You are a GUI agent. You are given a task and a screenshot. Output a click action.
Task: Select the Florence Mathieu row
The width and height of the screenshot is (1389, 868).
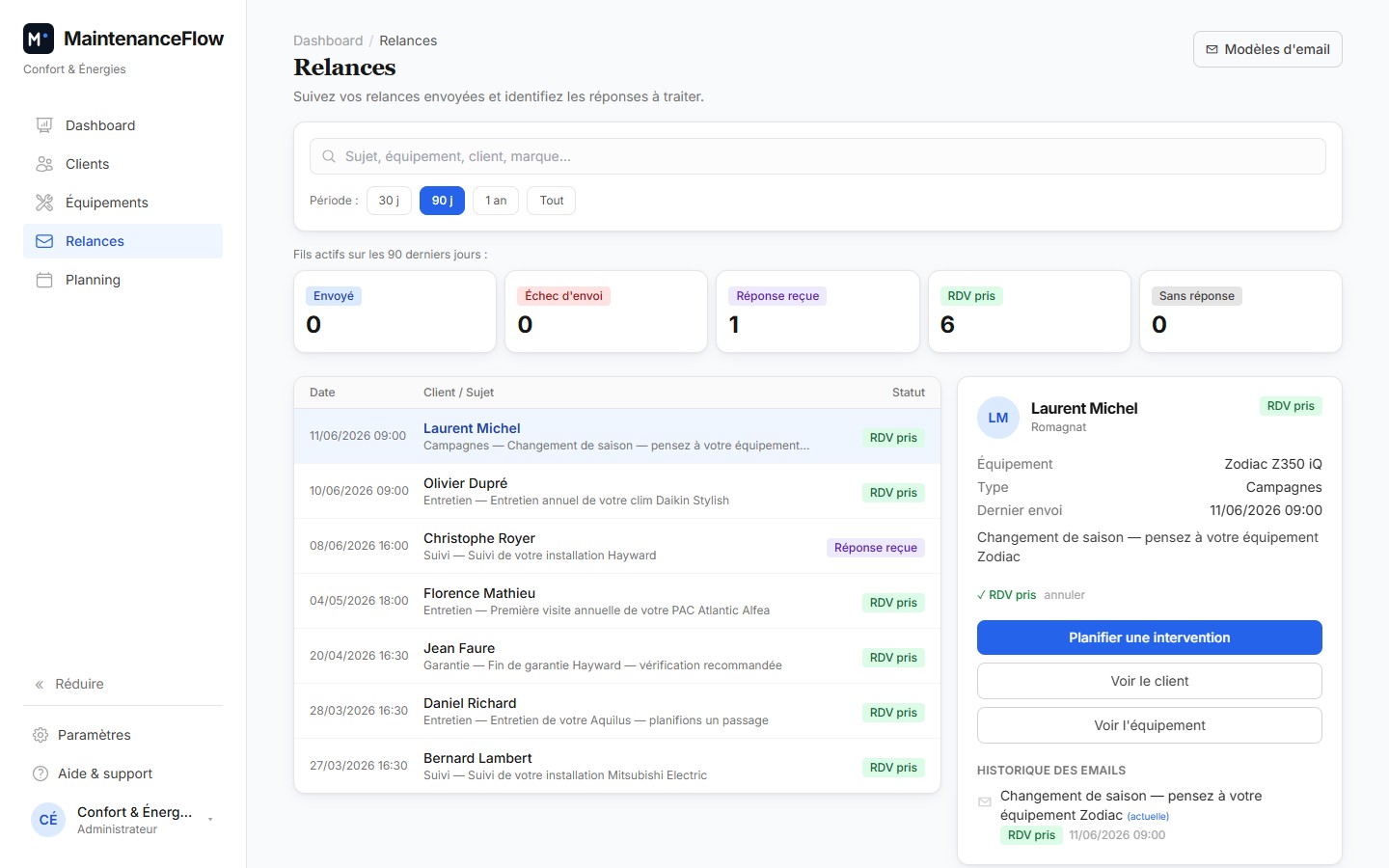point(617,601)
